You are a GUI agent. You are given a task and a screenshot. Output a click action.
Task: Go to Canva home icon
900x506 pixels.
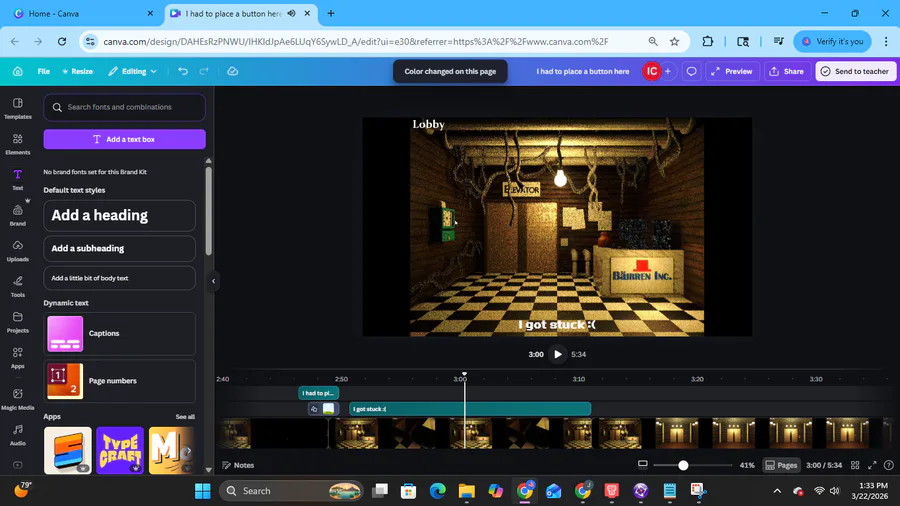[18, 71]
